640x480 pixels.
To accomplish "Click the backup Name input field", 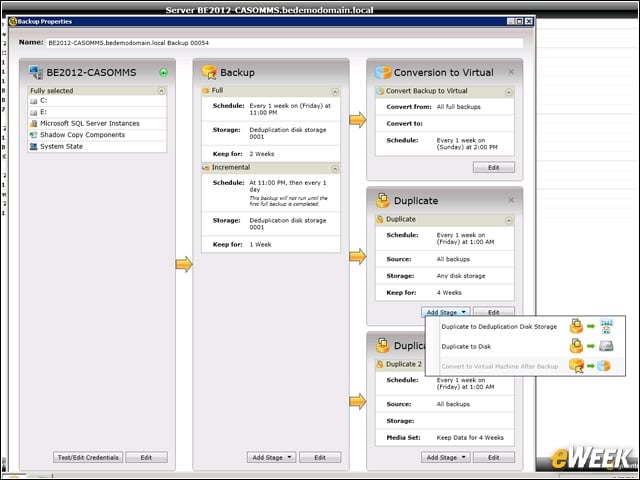I will [x=284, y=43].
